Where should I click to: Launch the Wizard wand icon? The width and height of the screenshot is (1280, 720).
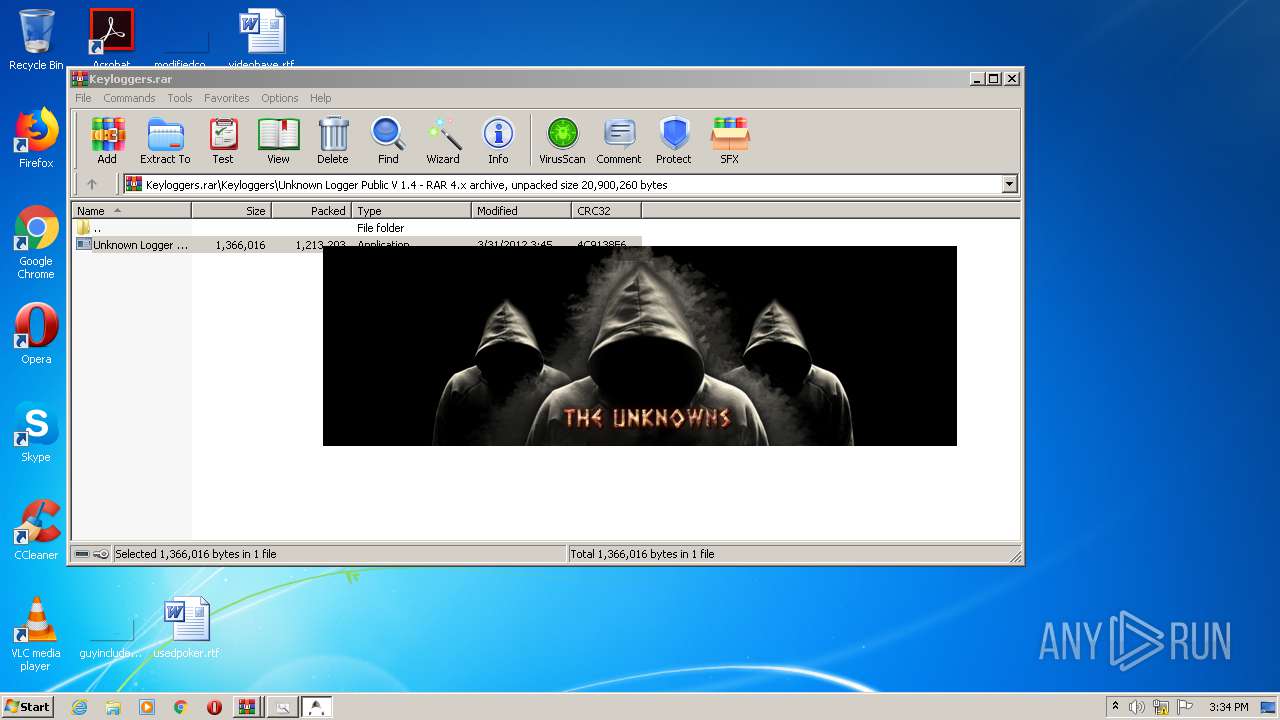[x=443, y=141]
